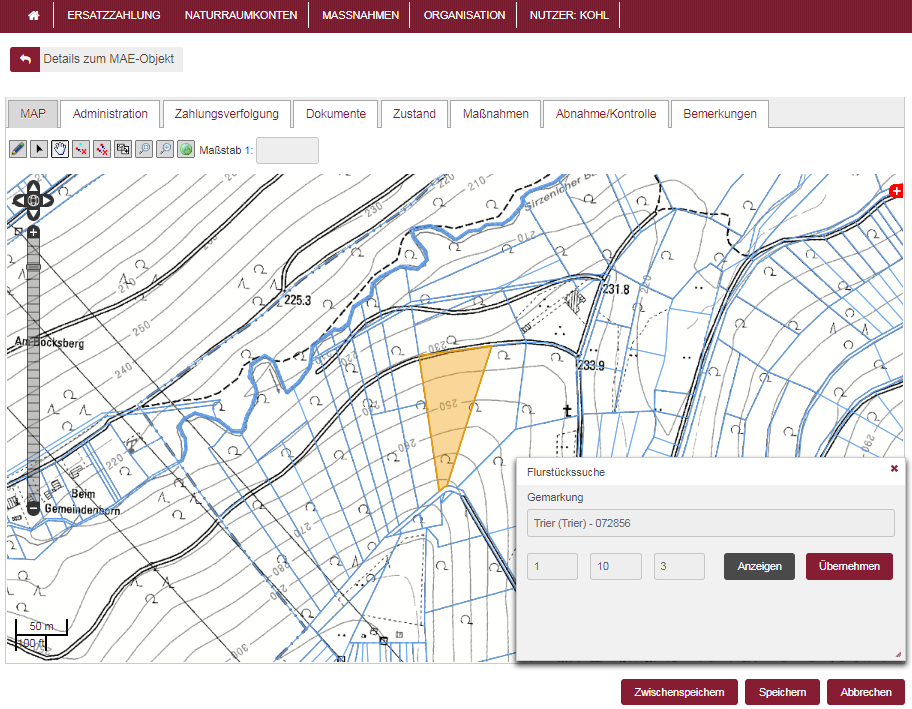Pan the map up with arrow control
Screen dimensions: 912x709
[33, 187]
